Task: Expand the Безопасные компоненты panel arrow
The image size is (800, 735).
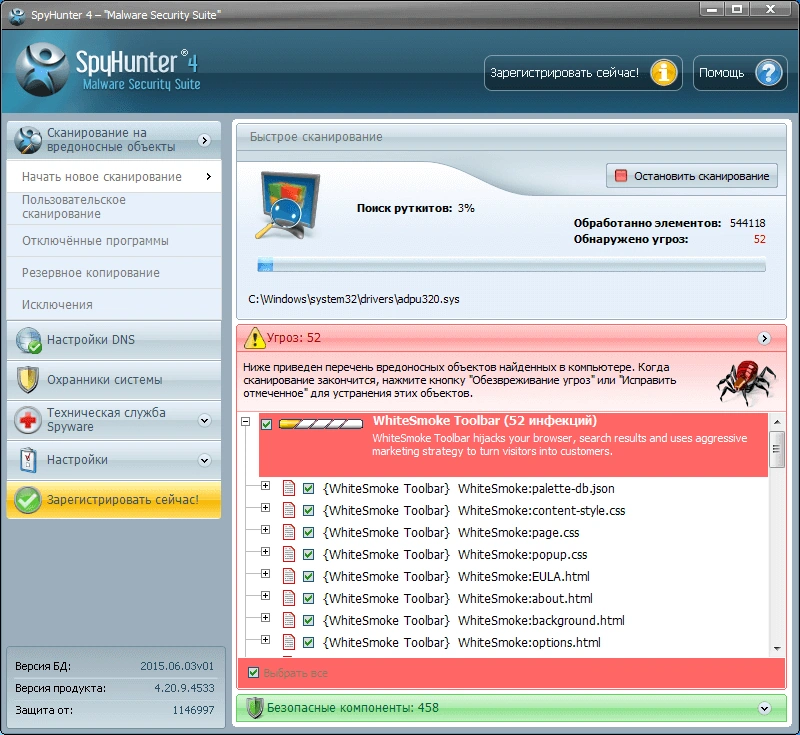Action: point(764,708)
